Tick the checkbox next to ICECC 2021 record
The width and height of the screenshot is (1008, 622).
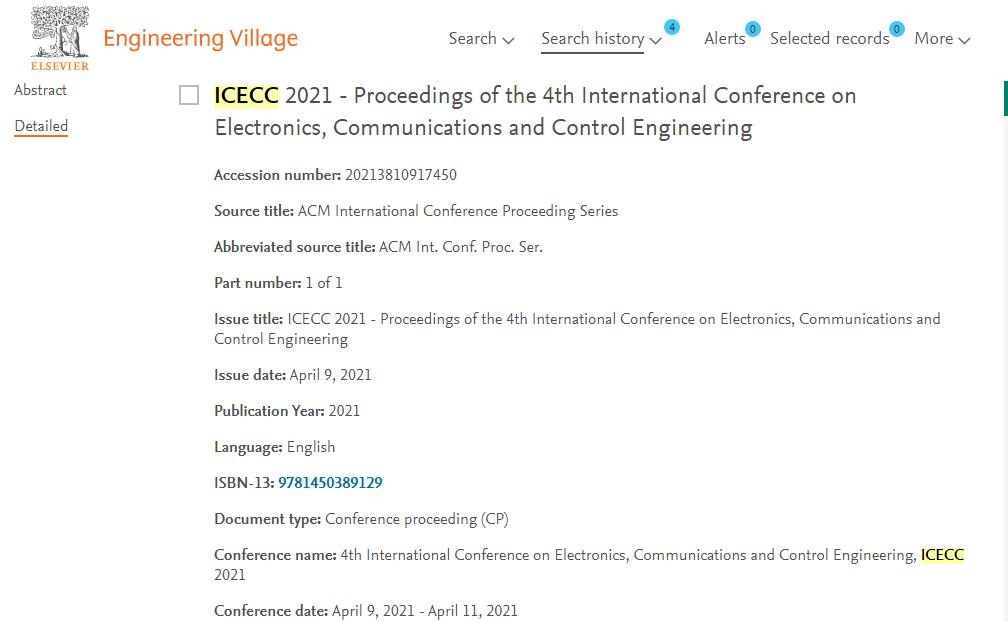[x=189, y=95]
